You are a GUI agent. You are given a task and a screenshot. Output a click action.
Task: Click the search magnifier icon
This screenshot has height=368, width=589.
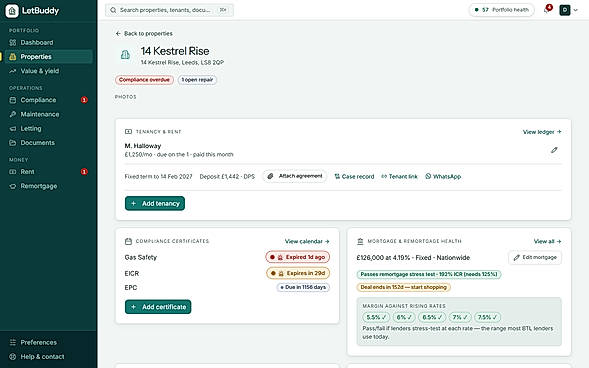tap(113, 10)
